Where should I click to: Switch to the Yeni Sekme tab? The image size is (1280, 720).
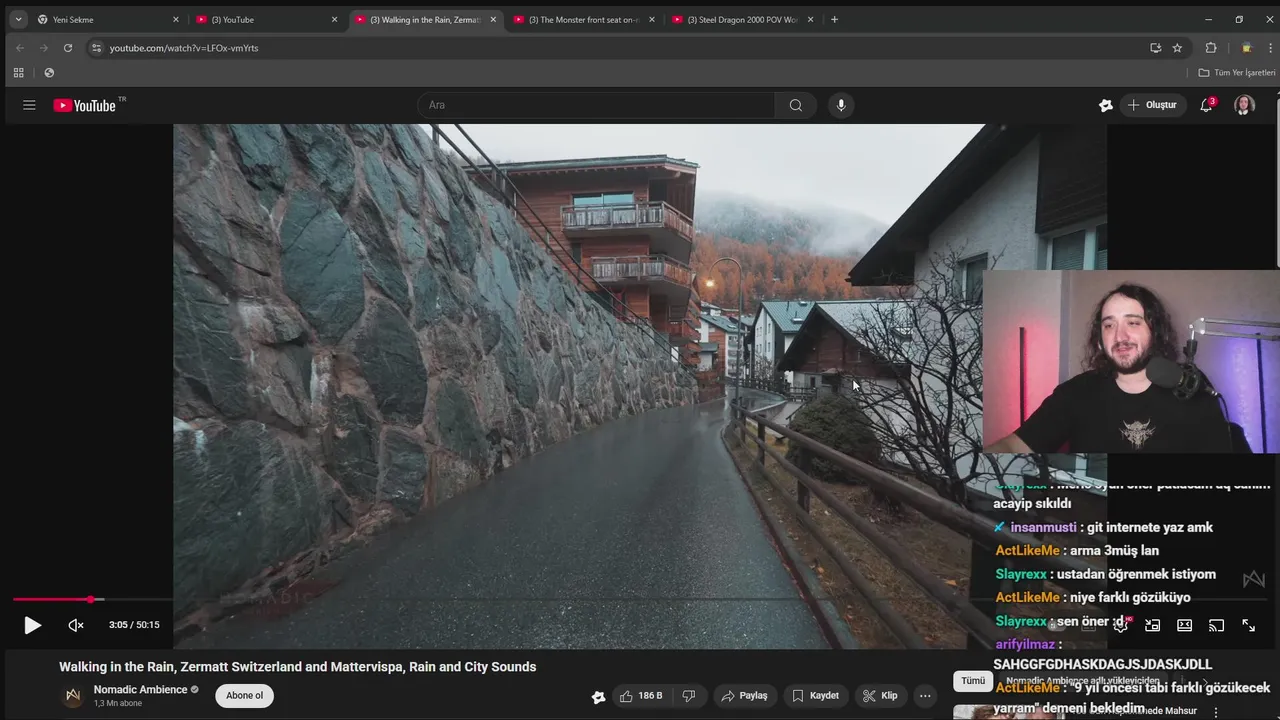pos(108,19)
